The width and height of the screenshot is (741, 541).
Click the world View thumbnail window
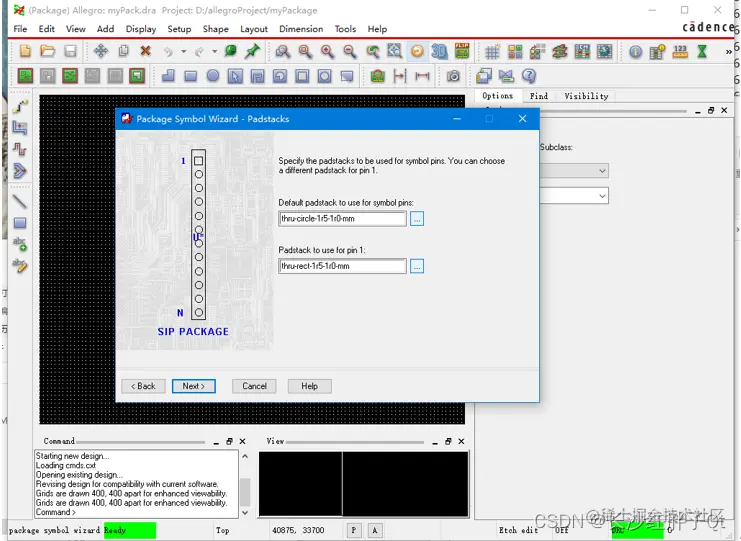tap(363, 484)
